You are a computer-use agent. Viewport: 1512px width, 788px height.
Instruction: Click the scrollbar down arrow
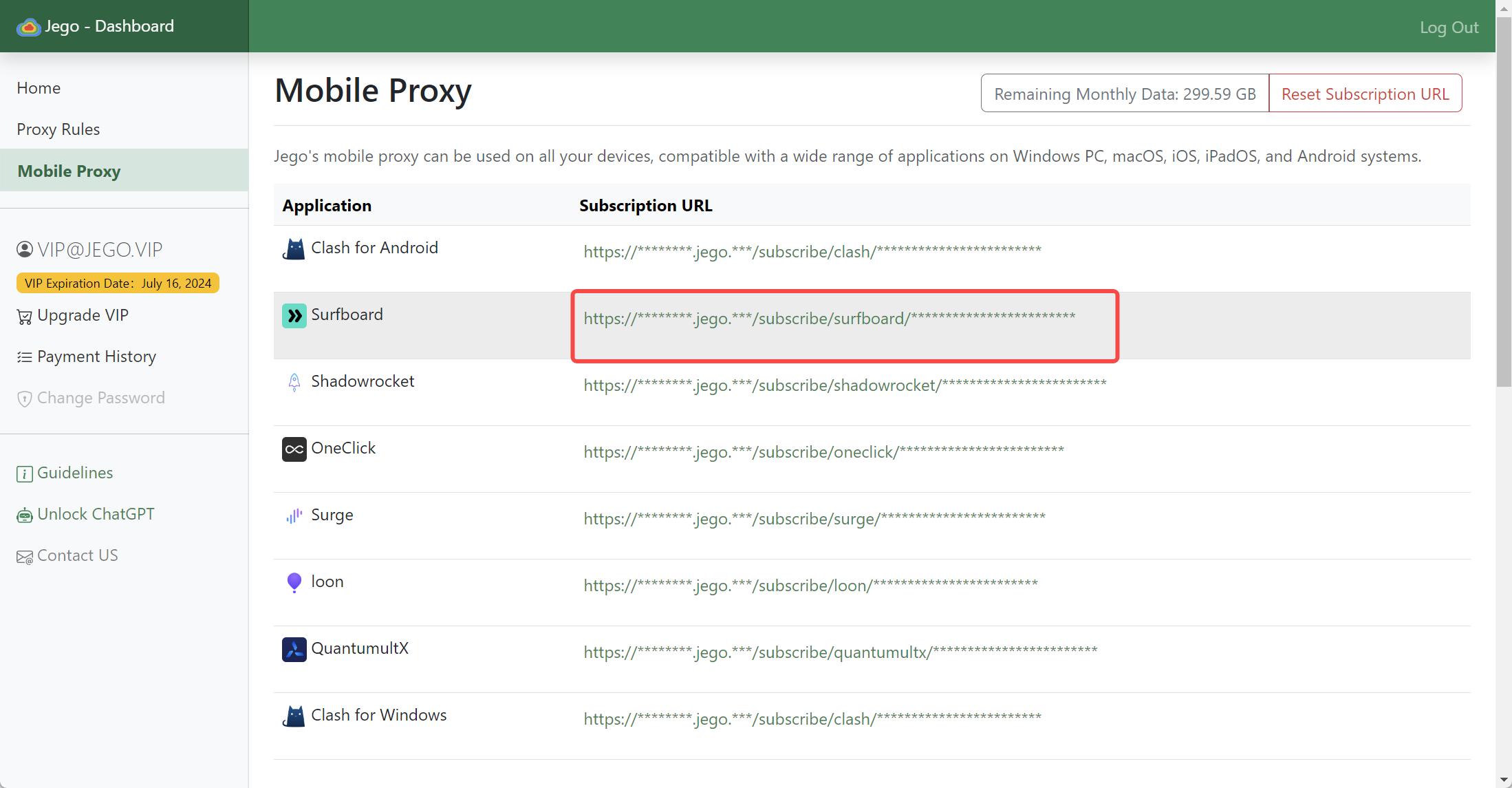tap(1504, 780)
